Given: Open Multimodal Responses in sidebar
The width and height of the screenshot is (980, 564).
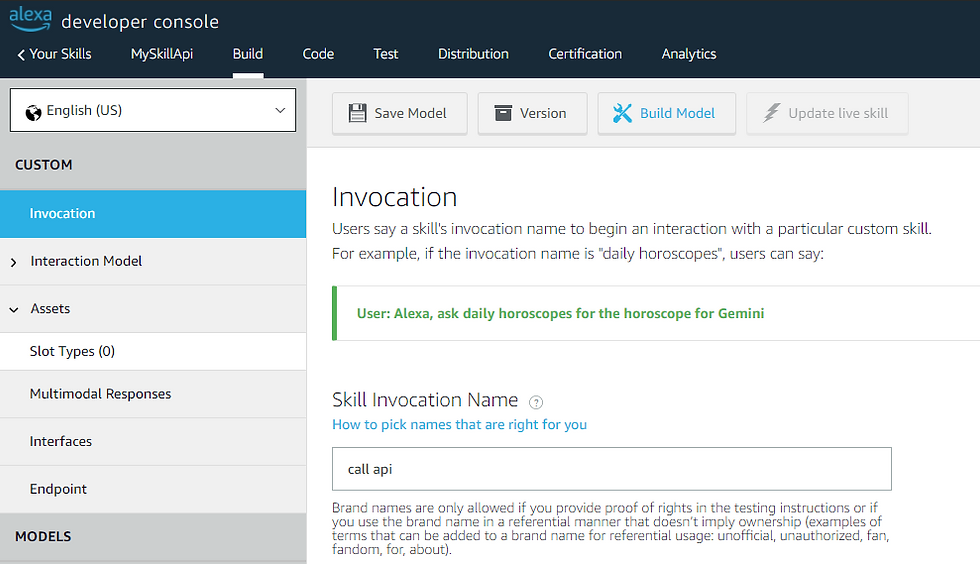Looking at the screenshot, I should [x=153, y=394].
